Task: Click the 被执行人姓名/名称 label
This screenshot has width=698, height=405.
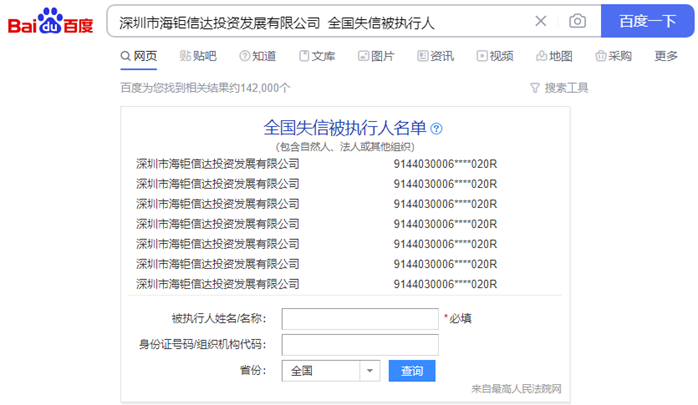Action: 219,319
